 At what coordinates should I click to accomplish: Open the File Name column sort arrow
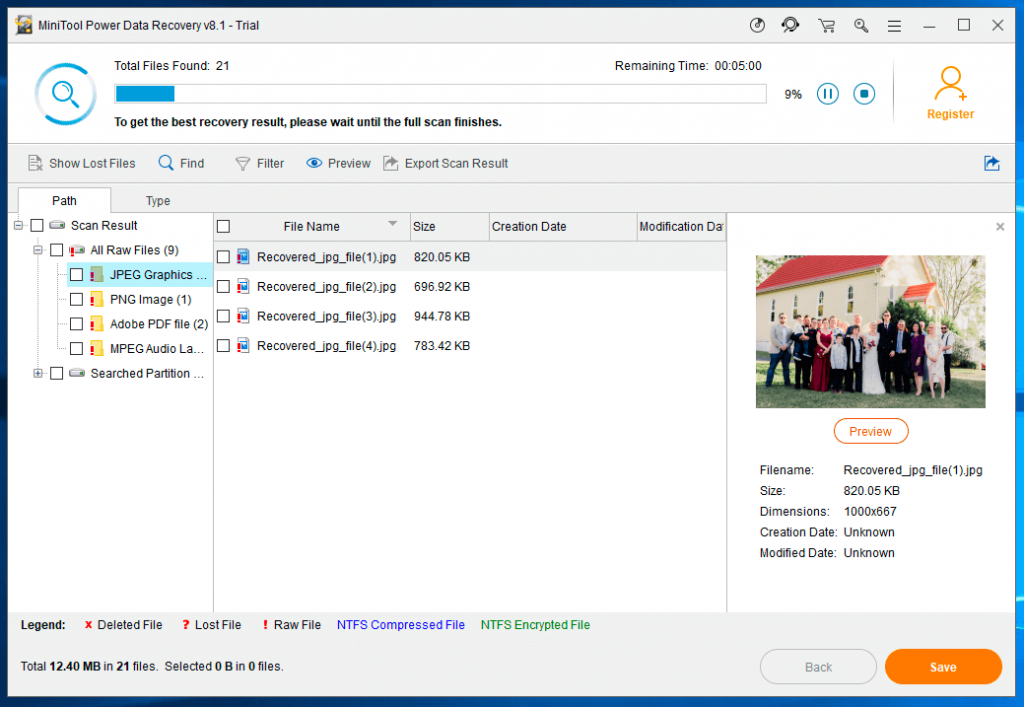click(x=393, y=224)
